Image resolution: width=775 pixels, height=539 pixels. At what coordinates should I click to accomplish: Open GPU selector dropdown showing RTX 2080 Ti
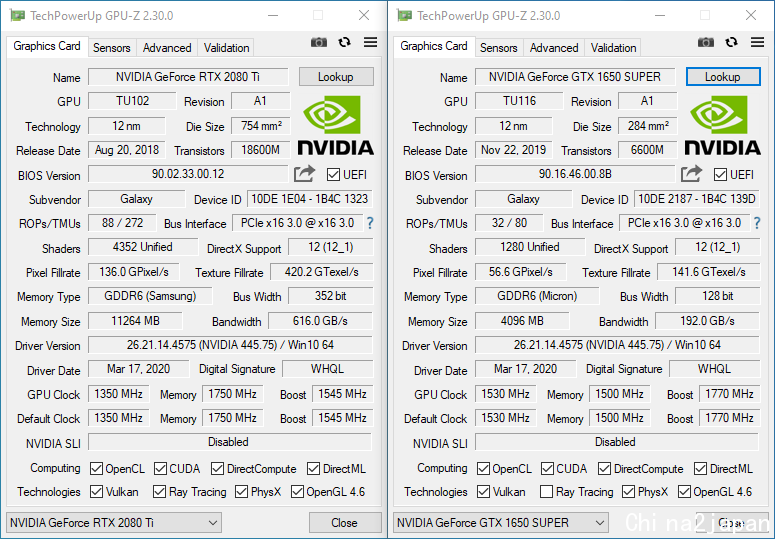click(114, 522)
